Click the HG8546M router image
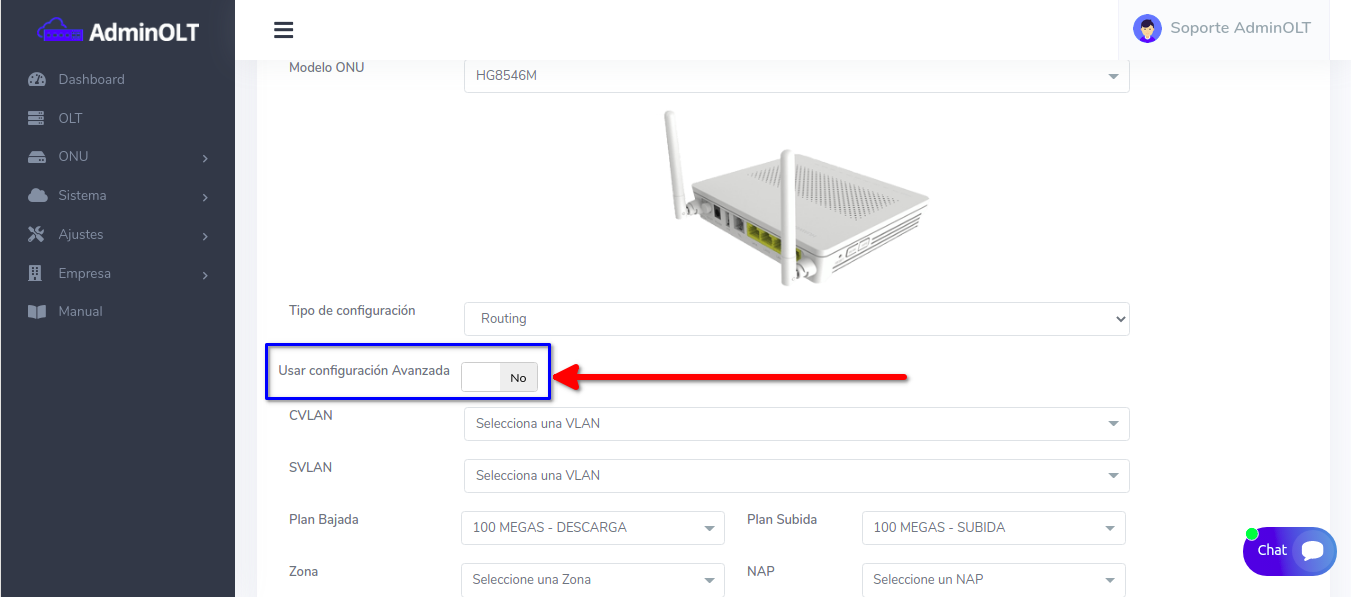The height and width of the screenshot is (597, 1351). pos(796,198)
